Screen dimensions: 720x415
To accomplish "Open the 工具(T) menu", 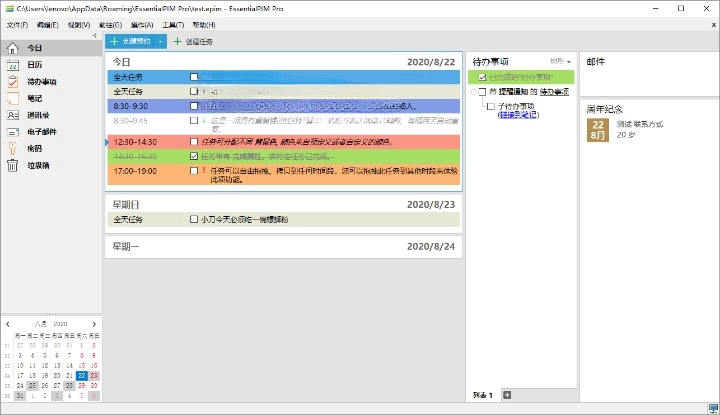I will (x=173, y=25).
